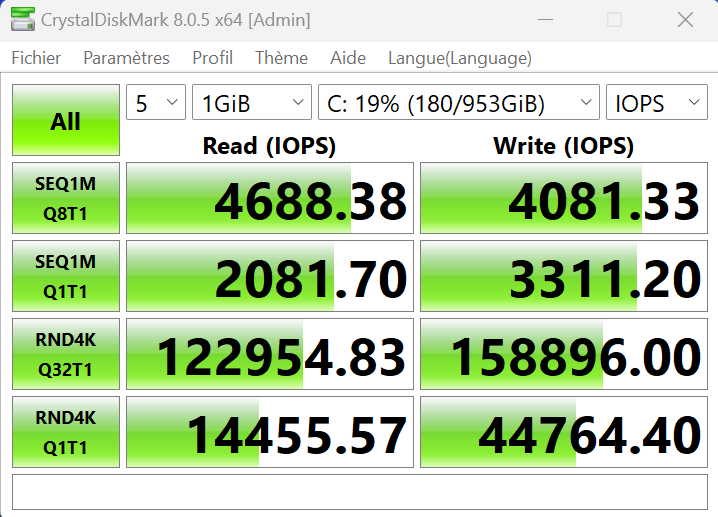Click the write value 44764.40

[x=564, y=432]
